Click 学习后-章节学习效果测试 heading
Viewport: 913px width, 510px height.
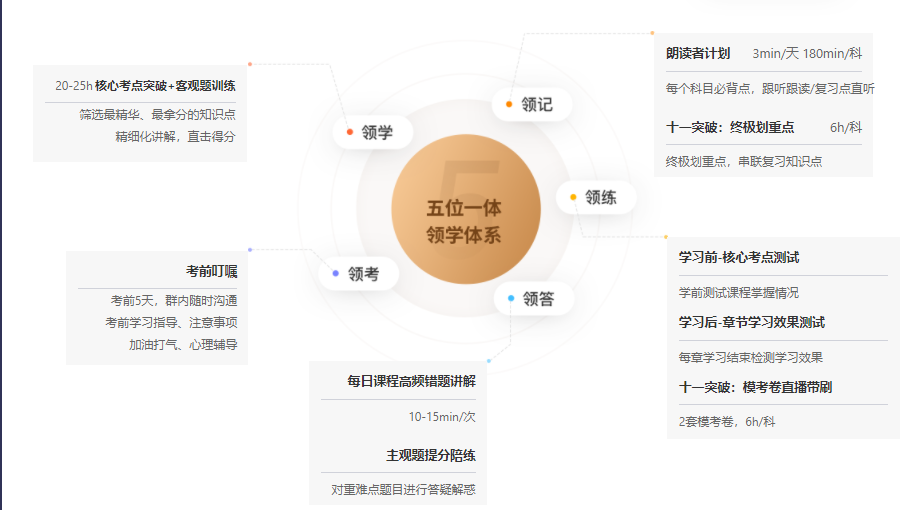[x=751, y=322]
